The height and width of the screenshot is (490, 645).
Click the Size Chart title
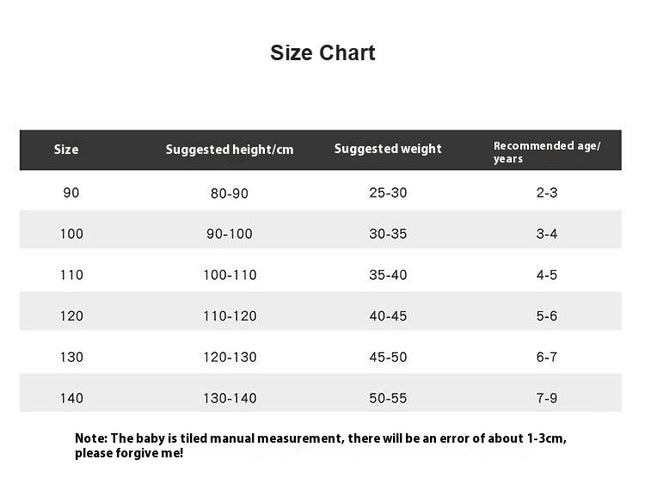click(322, 53)
